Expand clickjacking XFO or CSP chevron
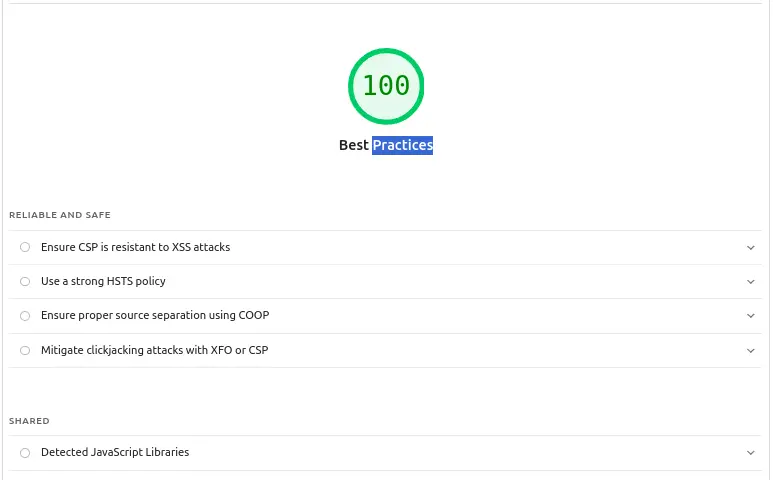 click(750, 350)
